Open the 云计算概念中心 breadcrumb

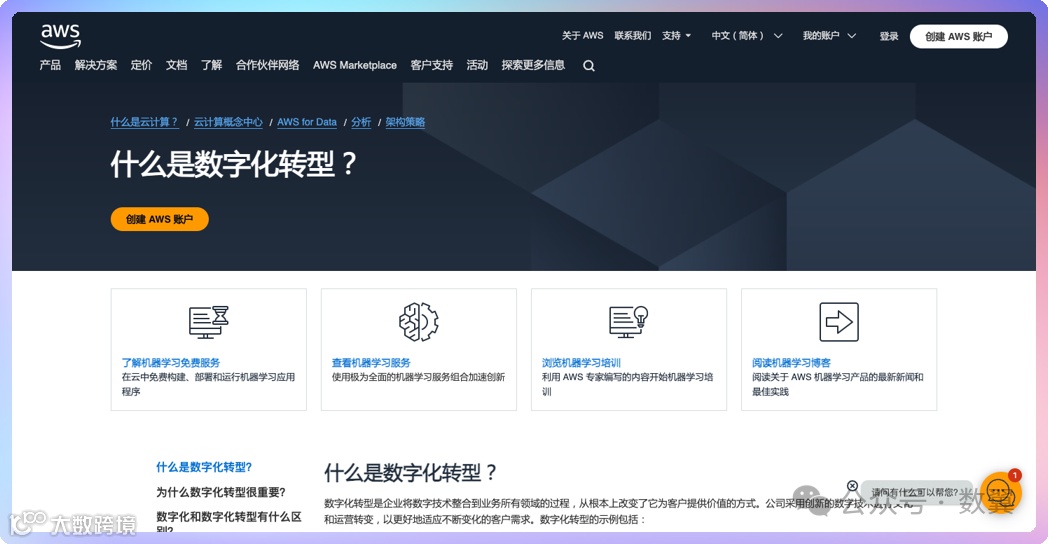[x=228, y=122]
